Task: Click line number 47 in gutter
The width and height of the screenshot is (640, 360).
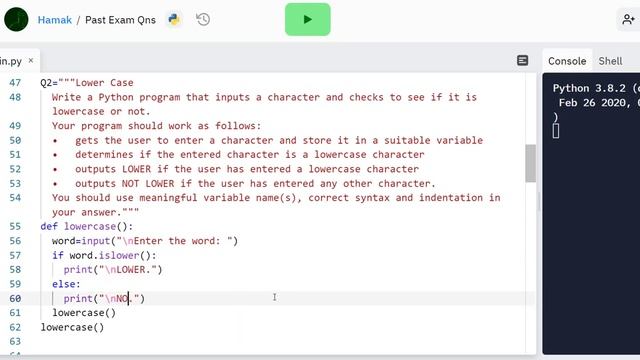Action: pos(15,83)
